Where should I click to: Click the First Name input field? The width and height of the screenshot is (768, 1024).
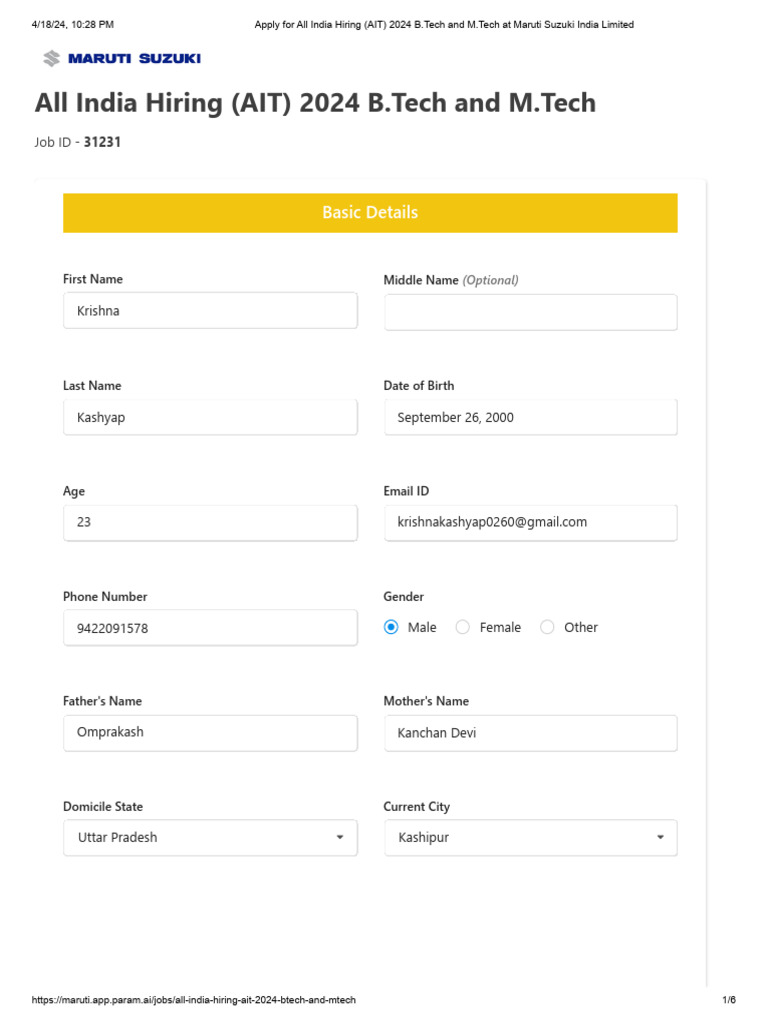(210, 311)
